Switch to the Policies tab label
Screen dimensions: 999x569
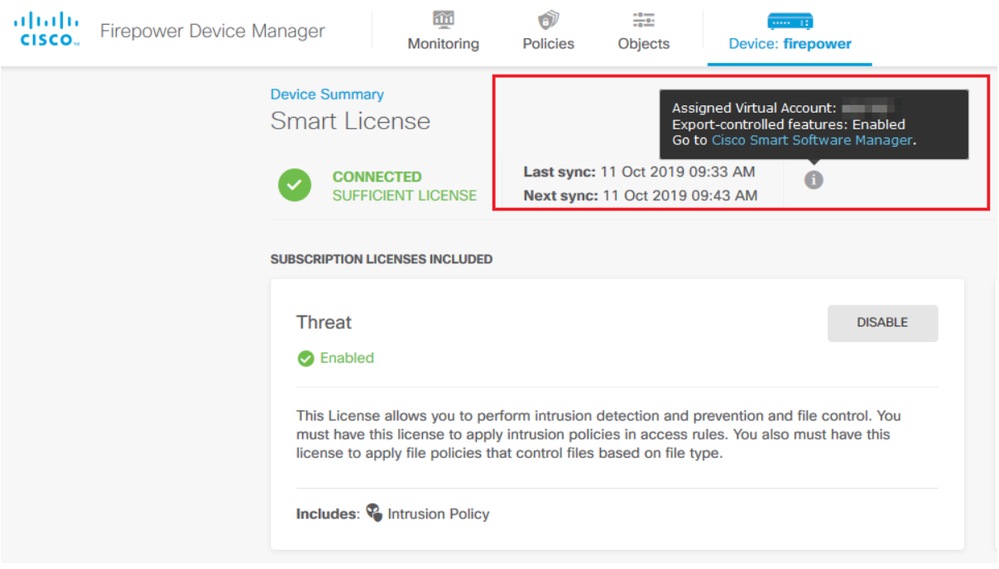(x=548, y=44)
